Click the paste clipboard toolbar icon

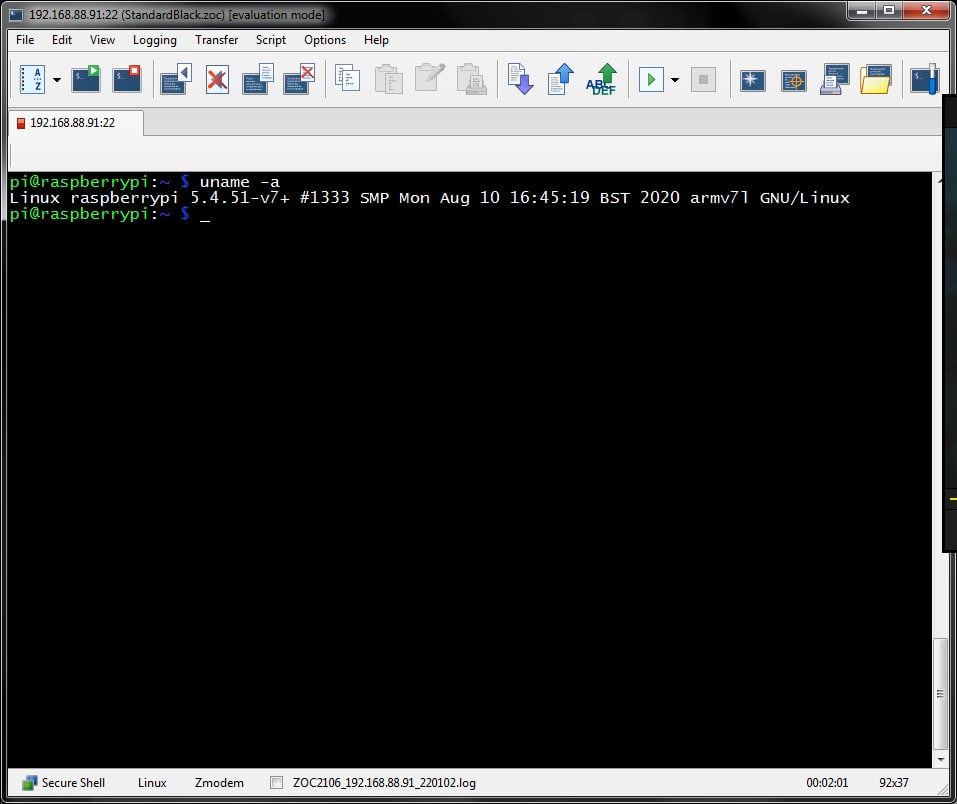(389, 79)
